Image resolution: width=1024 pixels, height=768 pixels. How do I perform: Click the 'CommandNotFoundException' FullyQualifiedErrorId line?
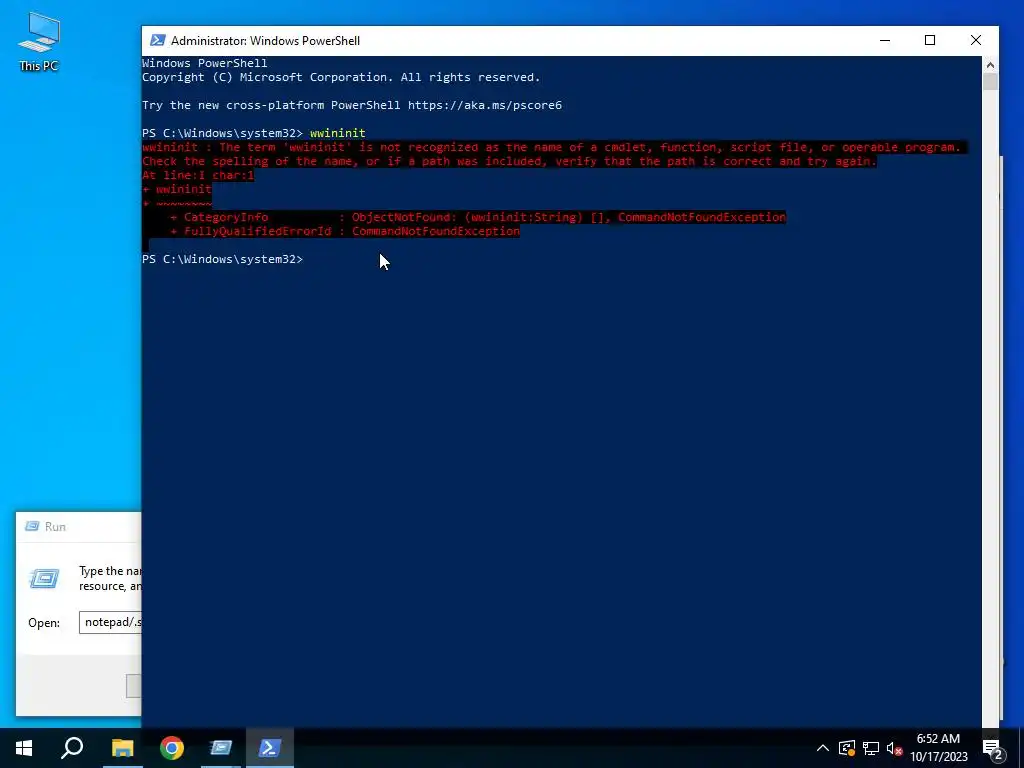click(x=345, y=231)
